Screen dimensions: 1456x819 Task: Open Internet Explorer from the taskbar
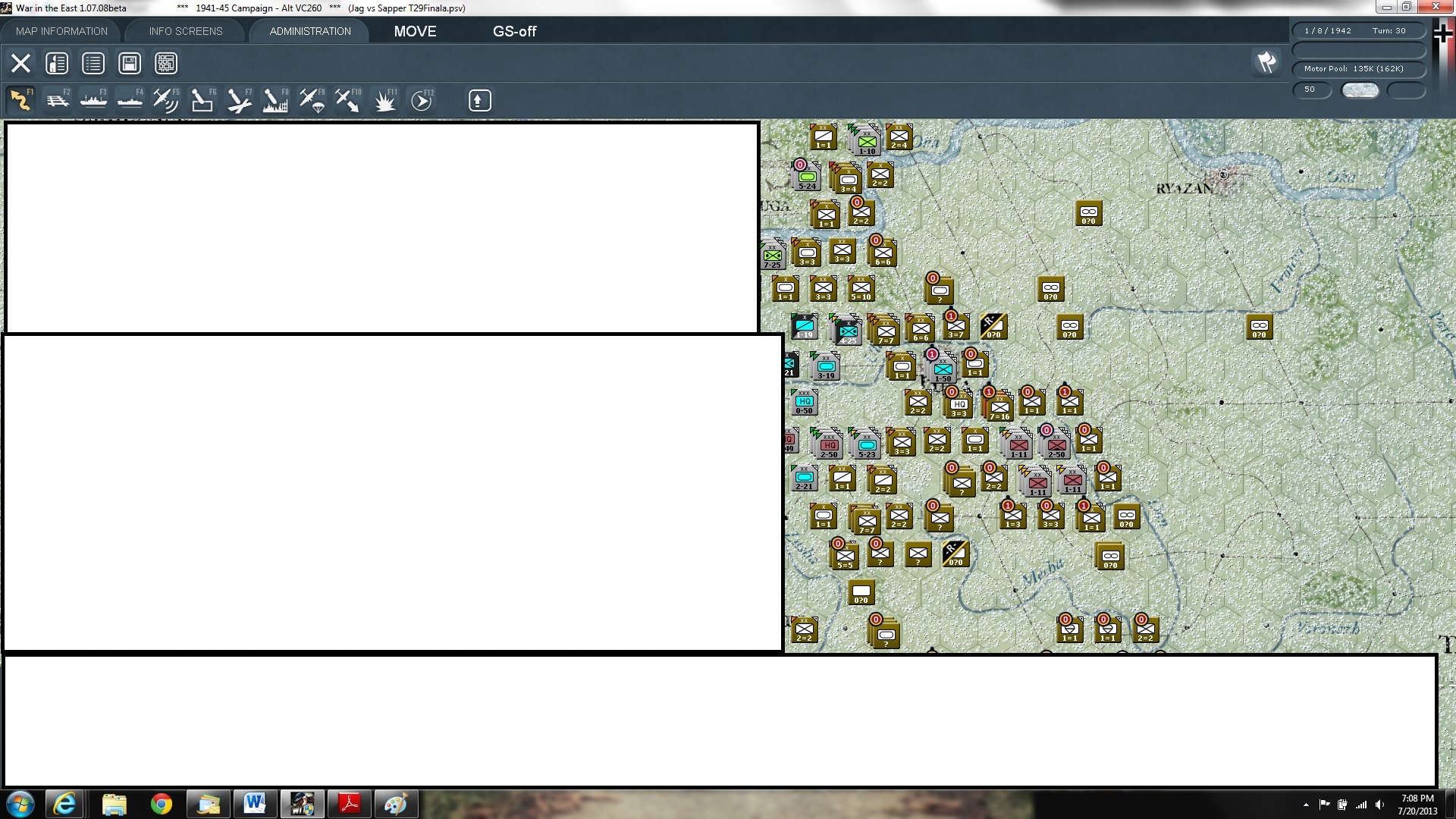(65, 804)
